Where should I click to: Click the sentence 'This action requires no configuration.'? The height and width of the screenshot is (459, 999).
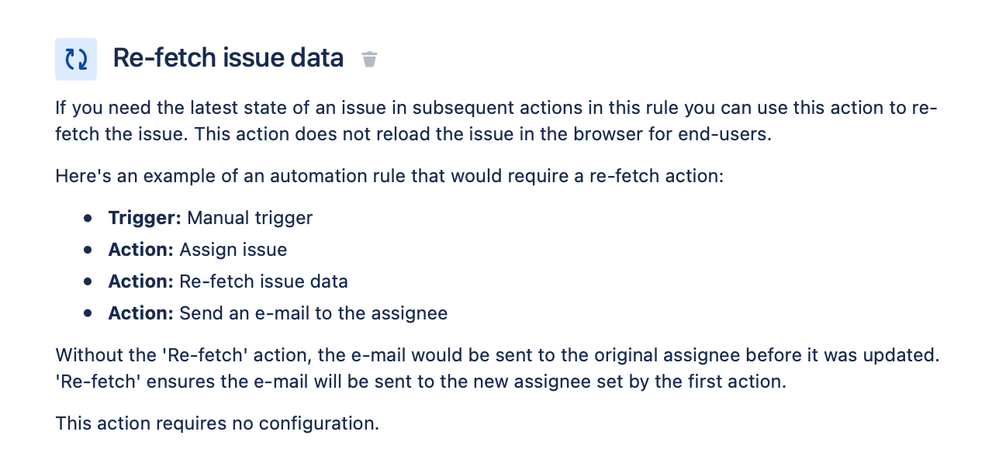tap(217, 423)
